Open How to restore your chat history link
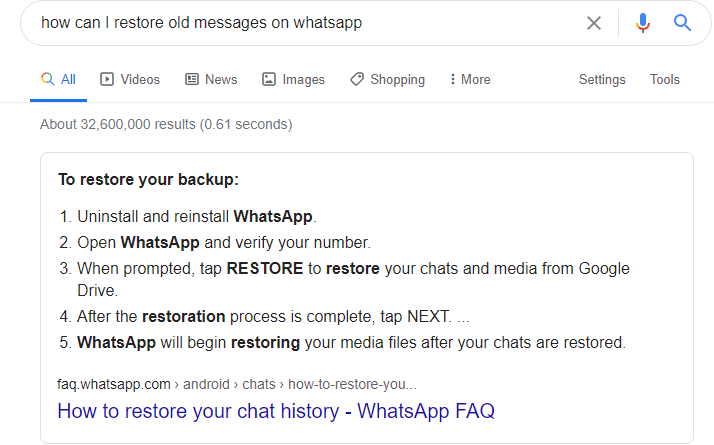 click(x=276, y=411)
